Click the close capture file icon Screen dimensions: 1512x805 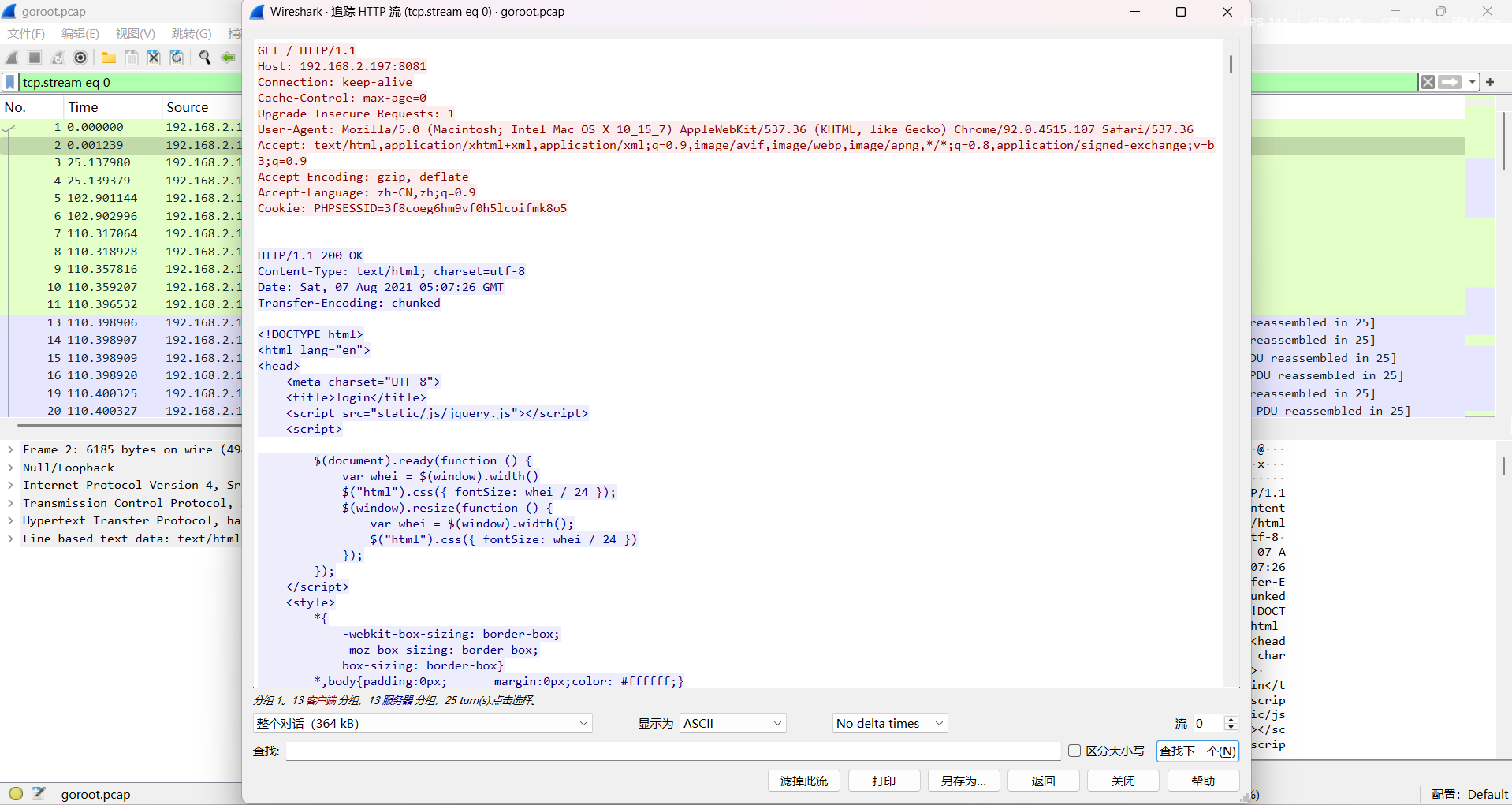pos(154,58)
